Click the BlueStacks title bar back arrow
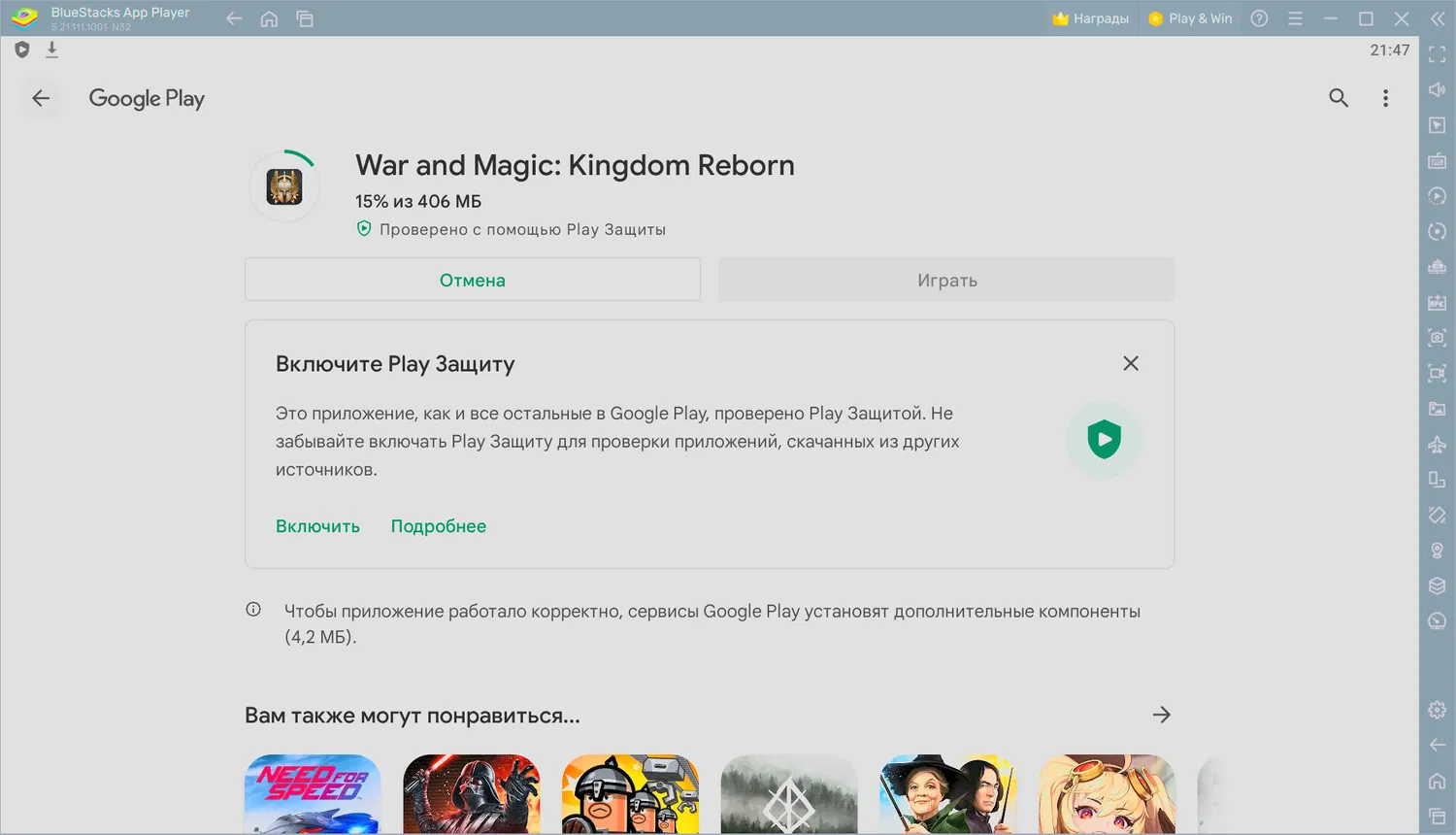The height and width of the screenshot is (835, 1456). [234, 18]
